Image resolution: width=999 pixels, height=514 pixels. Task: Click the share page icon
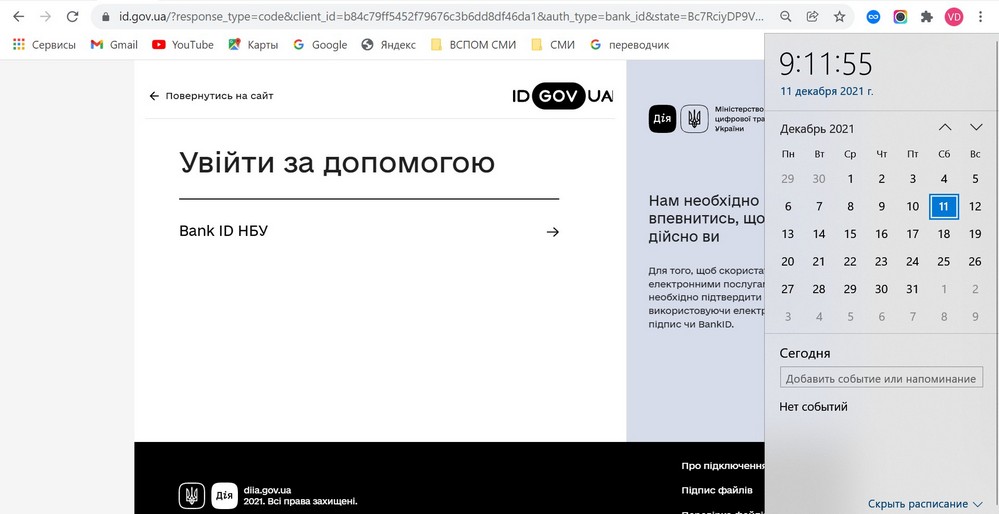pyautogui.click(x=812, y=17)
